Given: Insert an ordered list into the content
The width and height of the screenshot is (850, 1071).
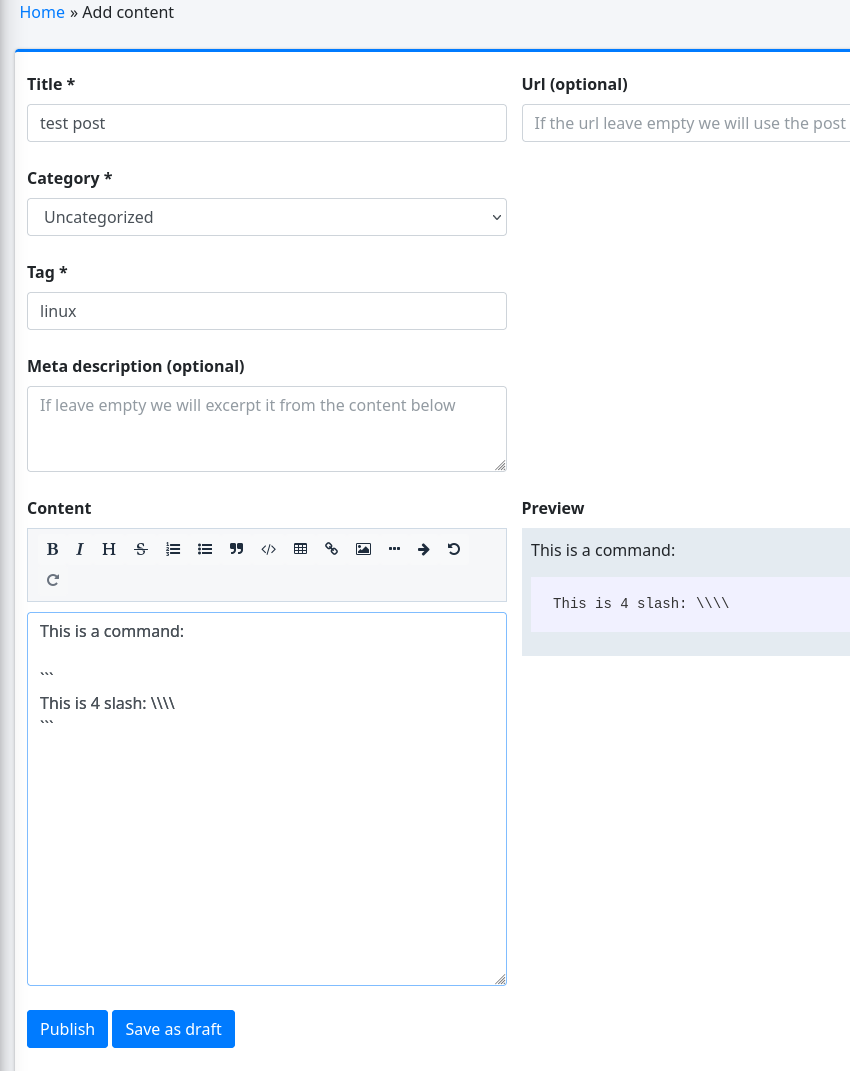Looking at the screenshot, I should (x=173, y=548).
